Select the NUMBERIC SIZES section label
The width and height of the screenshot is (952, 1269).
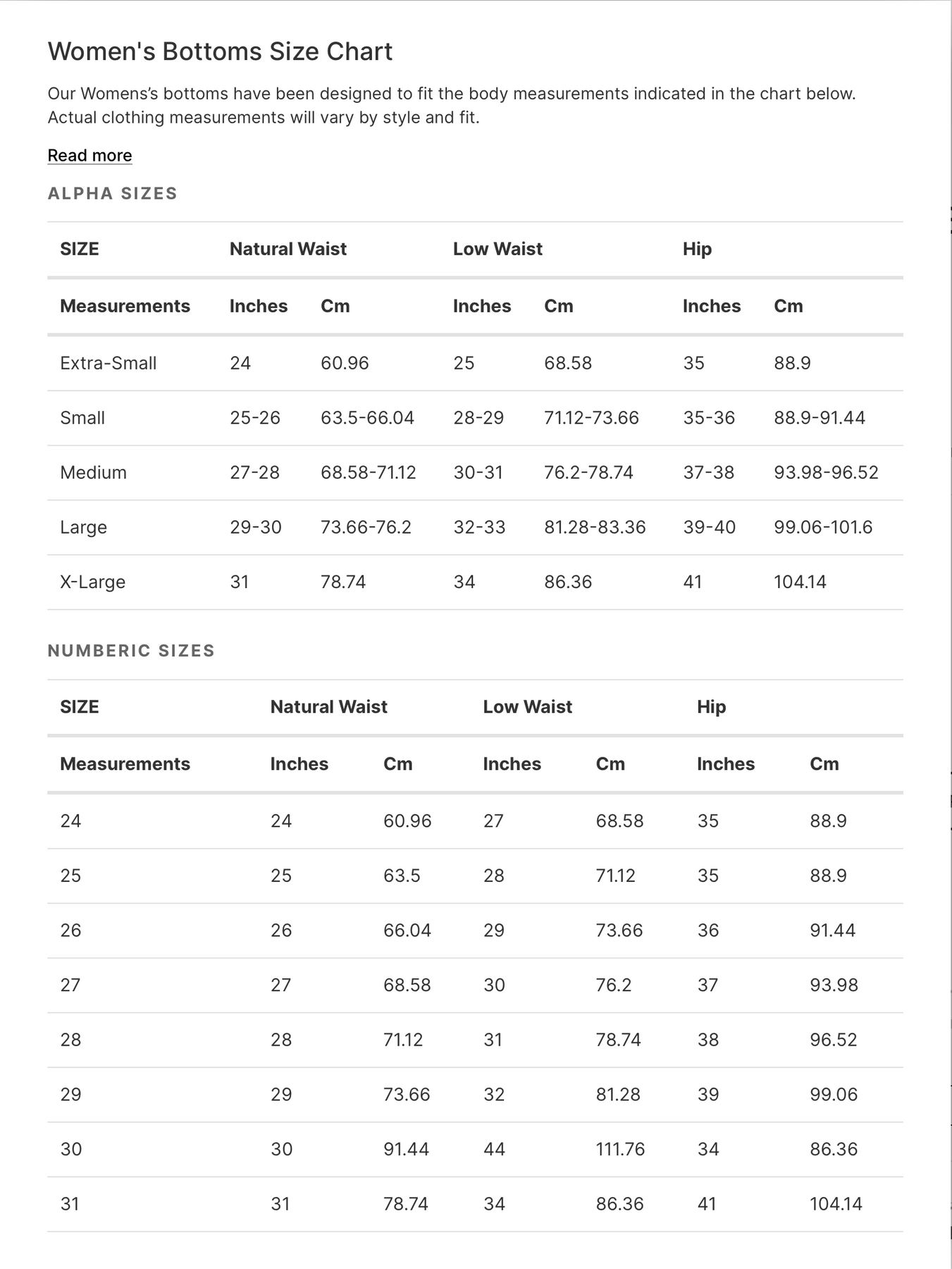click(131, 651)
